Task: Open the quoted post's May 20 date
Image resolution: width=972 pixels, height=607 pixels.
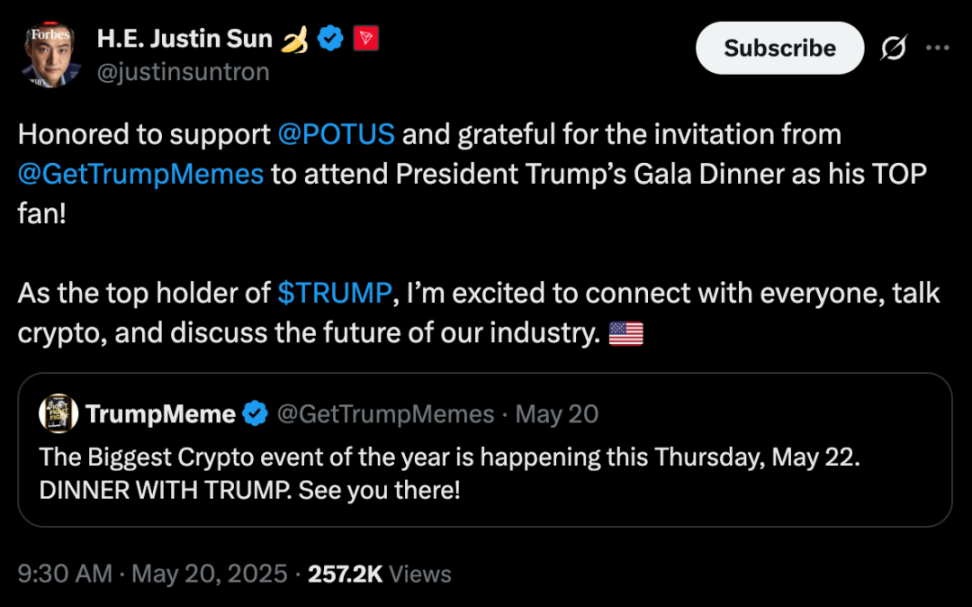Action: coord(569,414)
